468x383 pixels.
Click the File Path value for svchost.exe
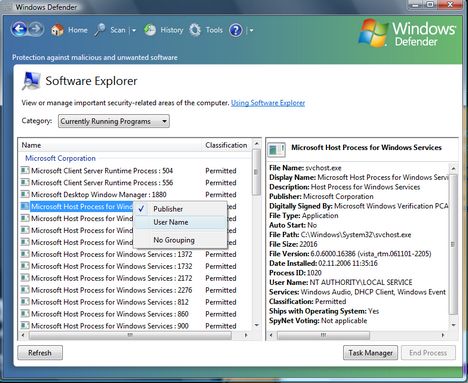(x=356, y=235)
